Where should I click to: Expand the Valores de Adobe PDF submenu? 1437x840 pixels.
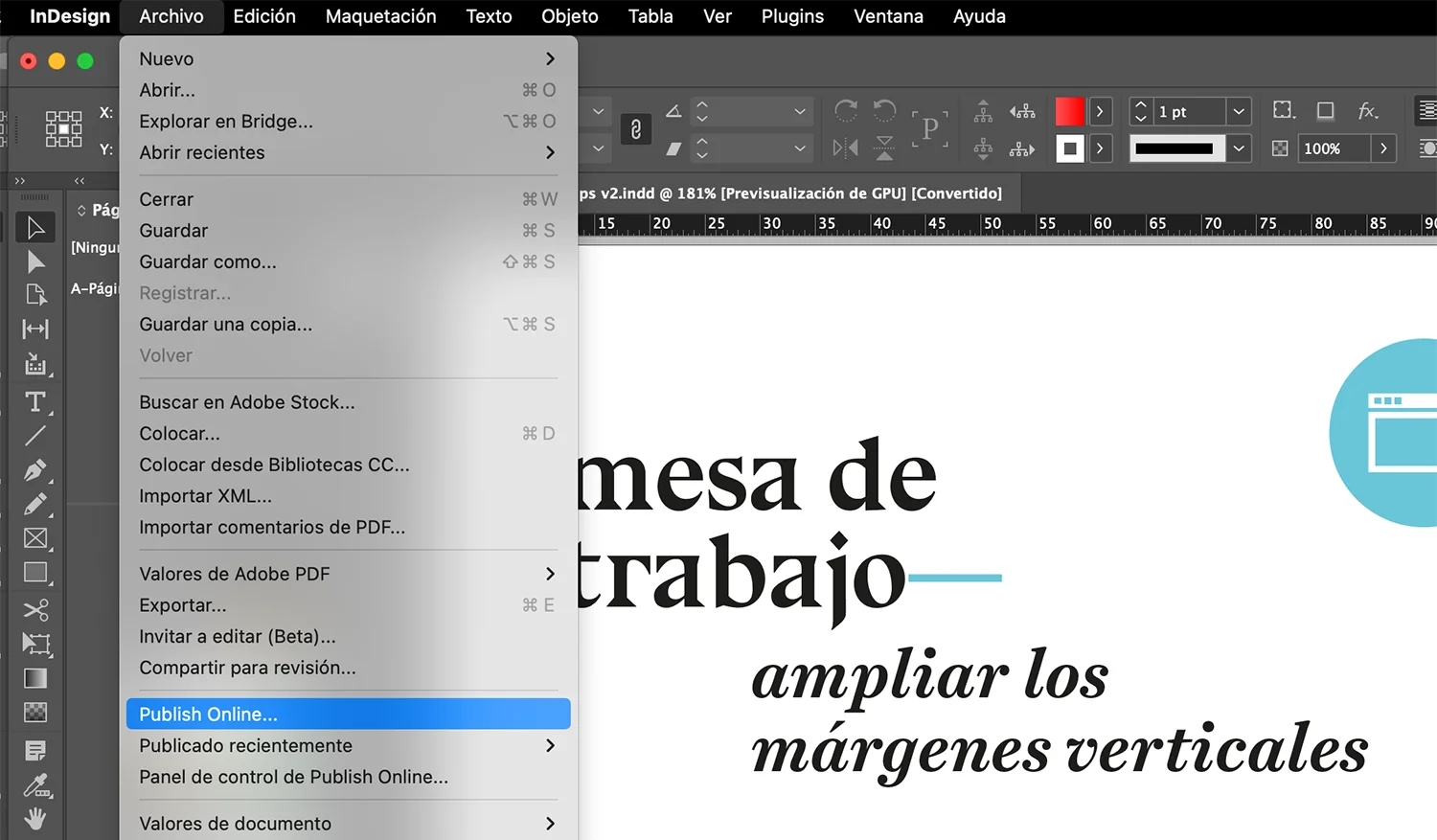click(345, 573)
